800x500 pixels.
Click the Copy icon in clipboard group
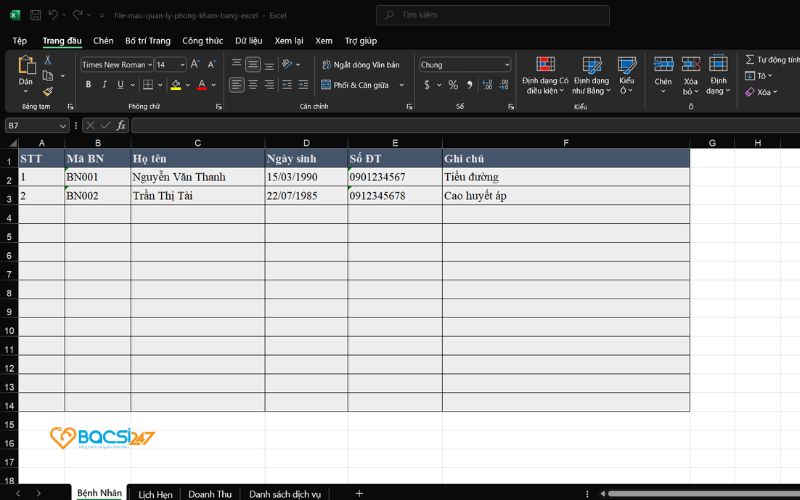[x=48, y=76]
